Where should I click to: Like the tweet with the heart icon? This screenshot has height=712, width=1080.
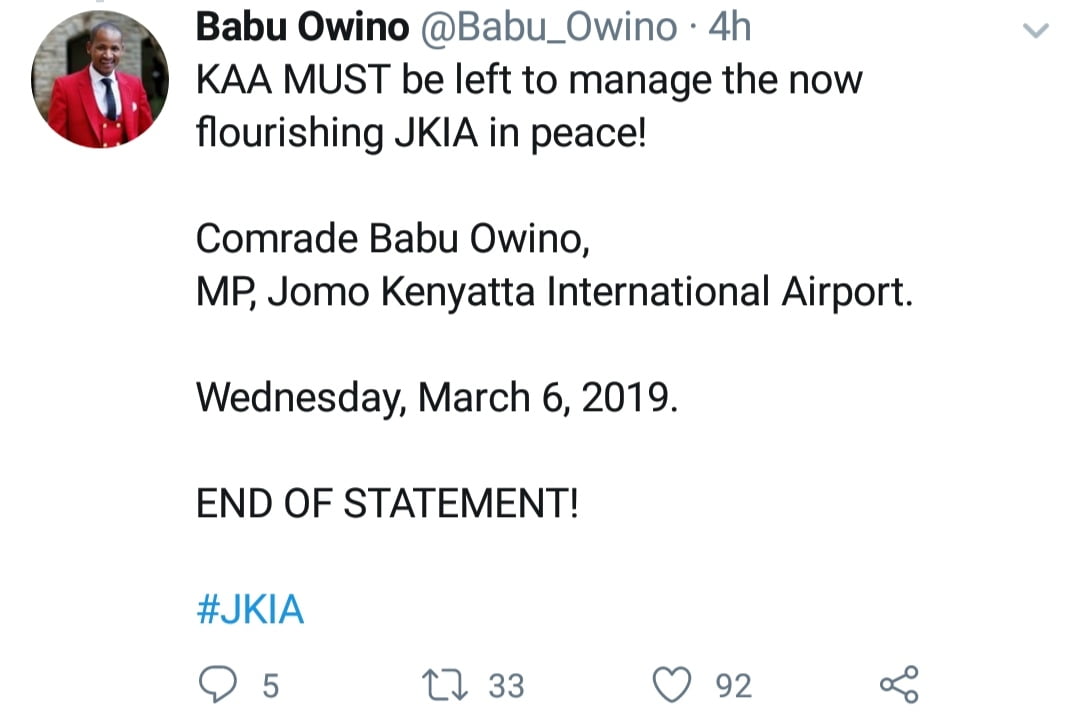674,684
